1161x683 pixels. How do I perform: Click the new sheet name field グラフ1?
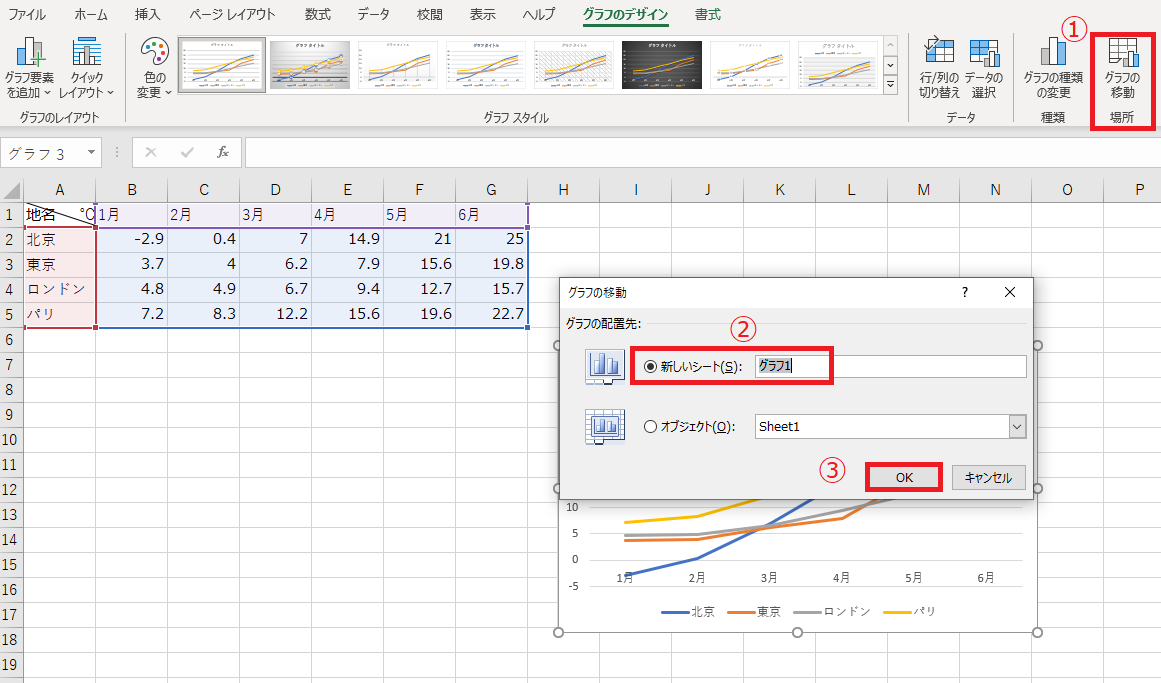click(x=890, y=366)
